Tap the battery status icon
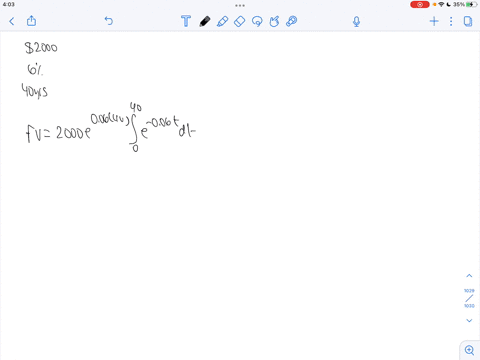Image resolution: width=480 pixels, height=360 pixels. coord(472,5)
